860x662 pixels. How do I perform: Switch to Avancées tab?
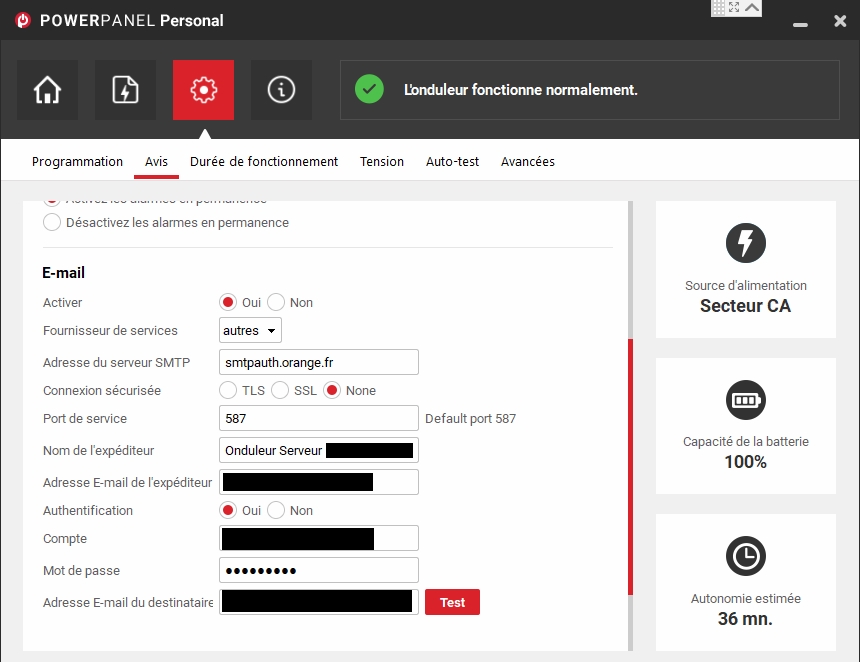point(528,161)
